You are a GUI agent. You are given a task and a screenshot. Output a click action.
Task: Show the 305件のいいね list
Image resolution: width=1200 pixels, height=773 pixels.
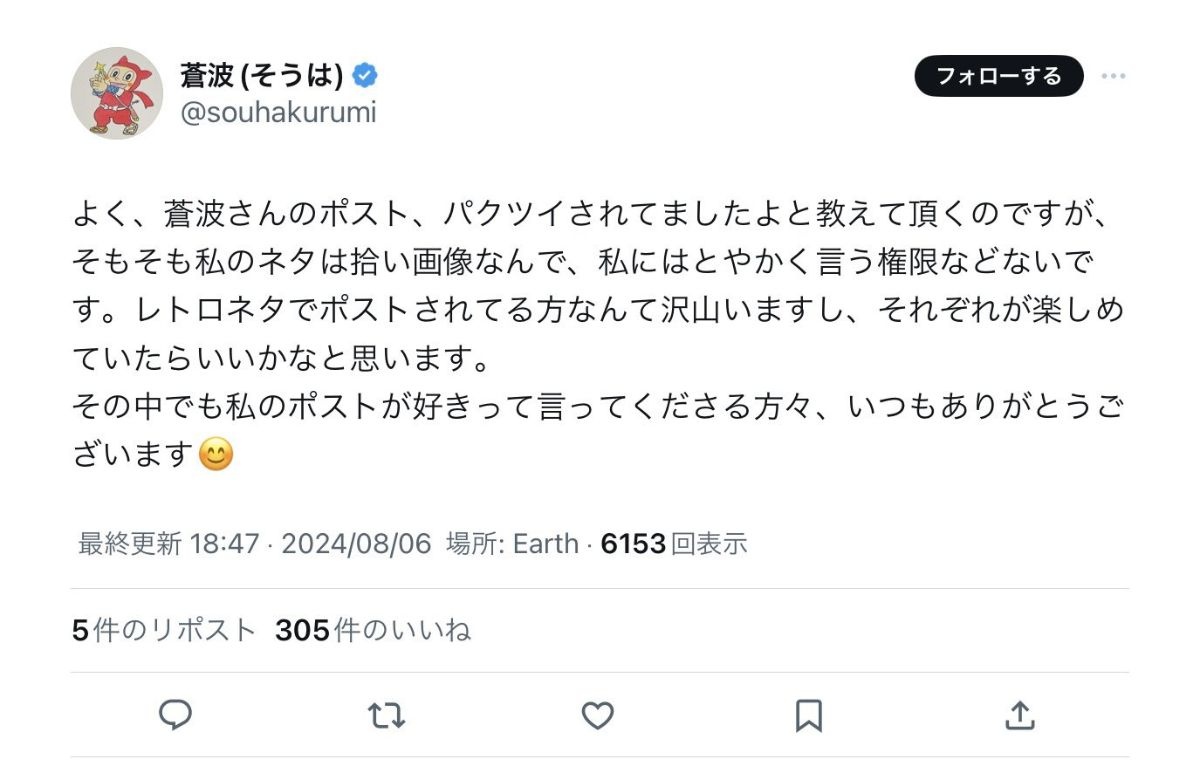tap(372, 631)
